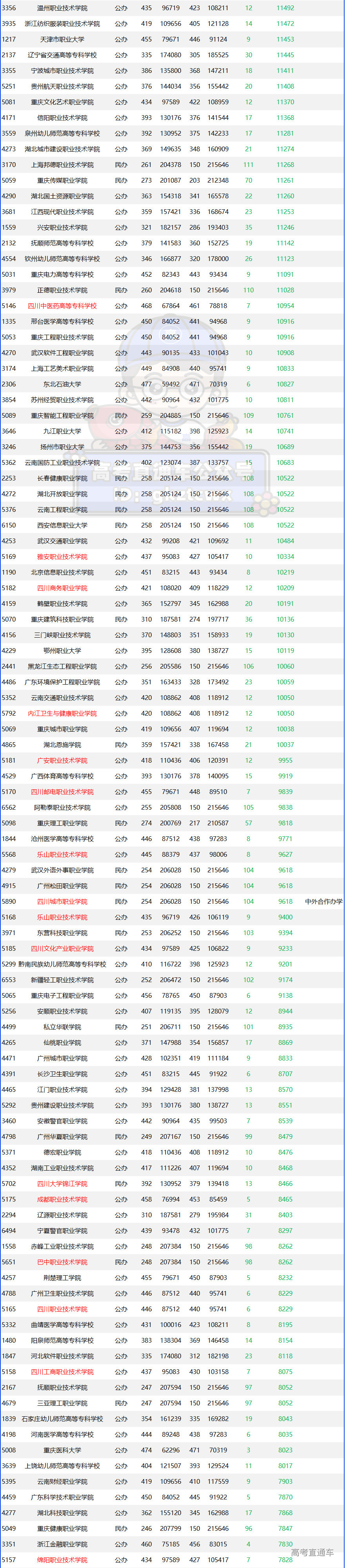Click 武汉软件工程职业学院
The height and width of the screenshot is (1568, 345).
coord(62,353)
